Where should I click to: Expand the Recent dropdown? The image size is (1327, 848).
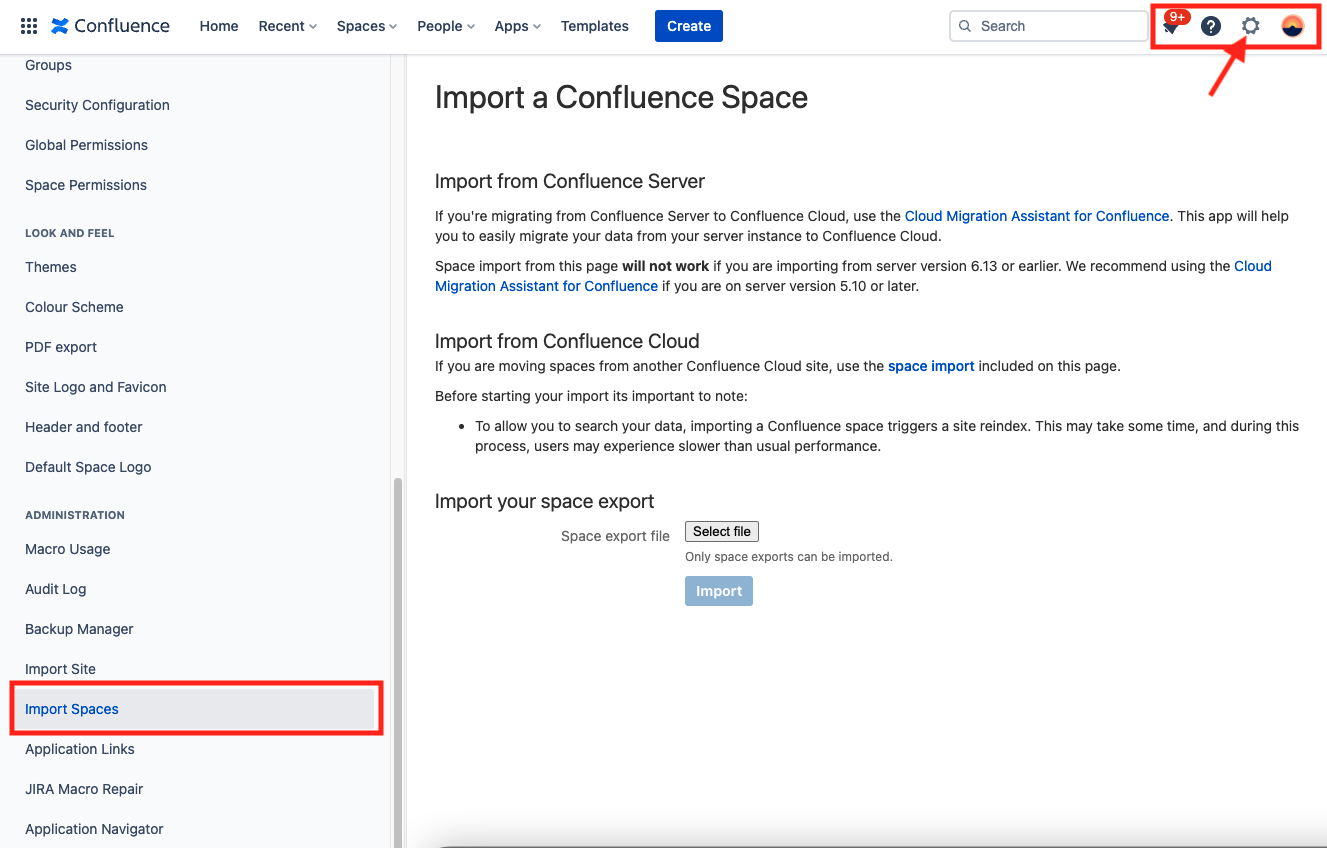click(x=288, y=26)
